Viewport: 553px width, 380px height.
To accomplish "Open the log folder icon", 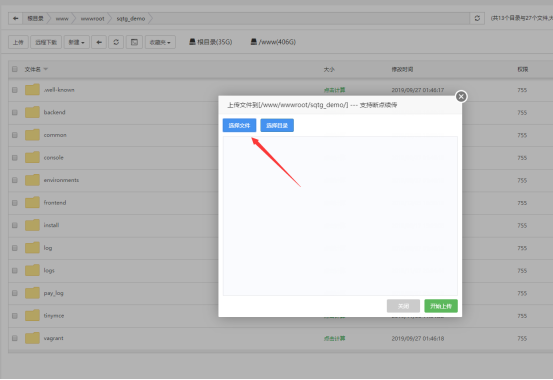I will [x=32, y=248].
